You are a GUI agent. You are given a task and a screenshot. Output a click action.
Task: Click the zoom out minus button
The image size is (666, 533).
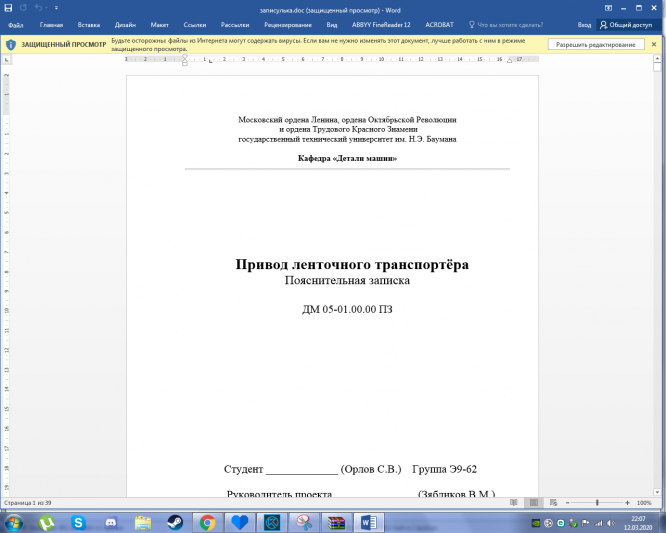[567, 503]
